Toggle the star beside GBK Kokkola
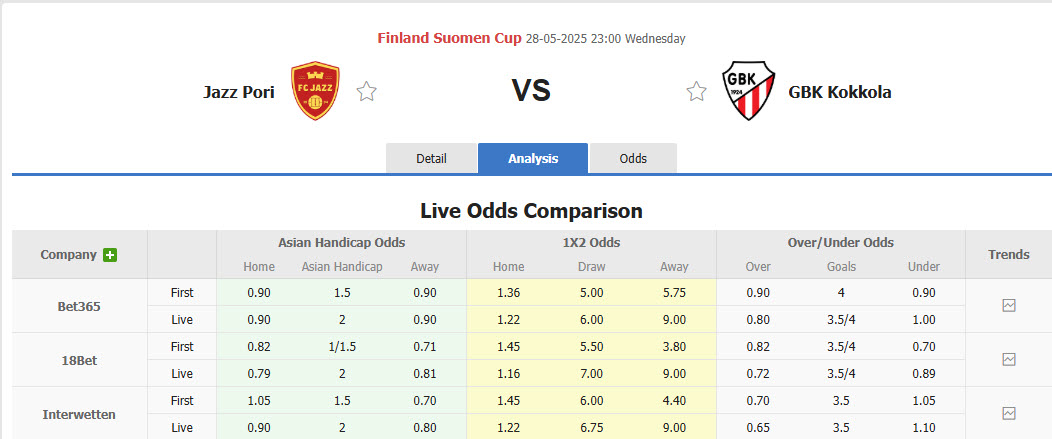This screenshot has width=1052, height=439. (x=696, y=92)
